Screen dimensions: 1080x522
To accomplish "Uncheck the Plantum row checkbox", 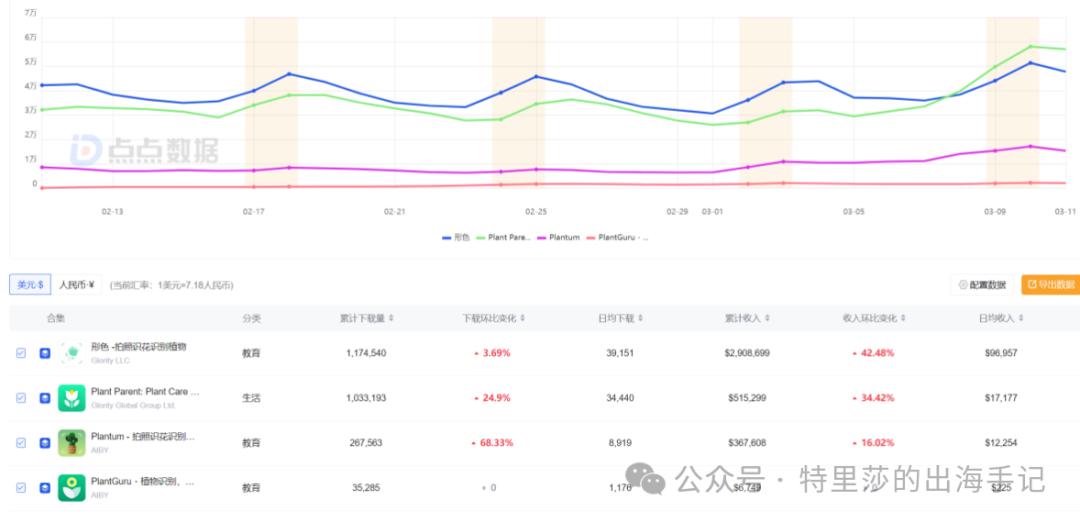I will coord(21,443).
